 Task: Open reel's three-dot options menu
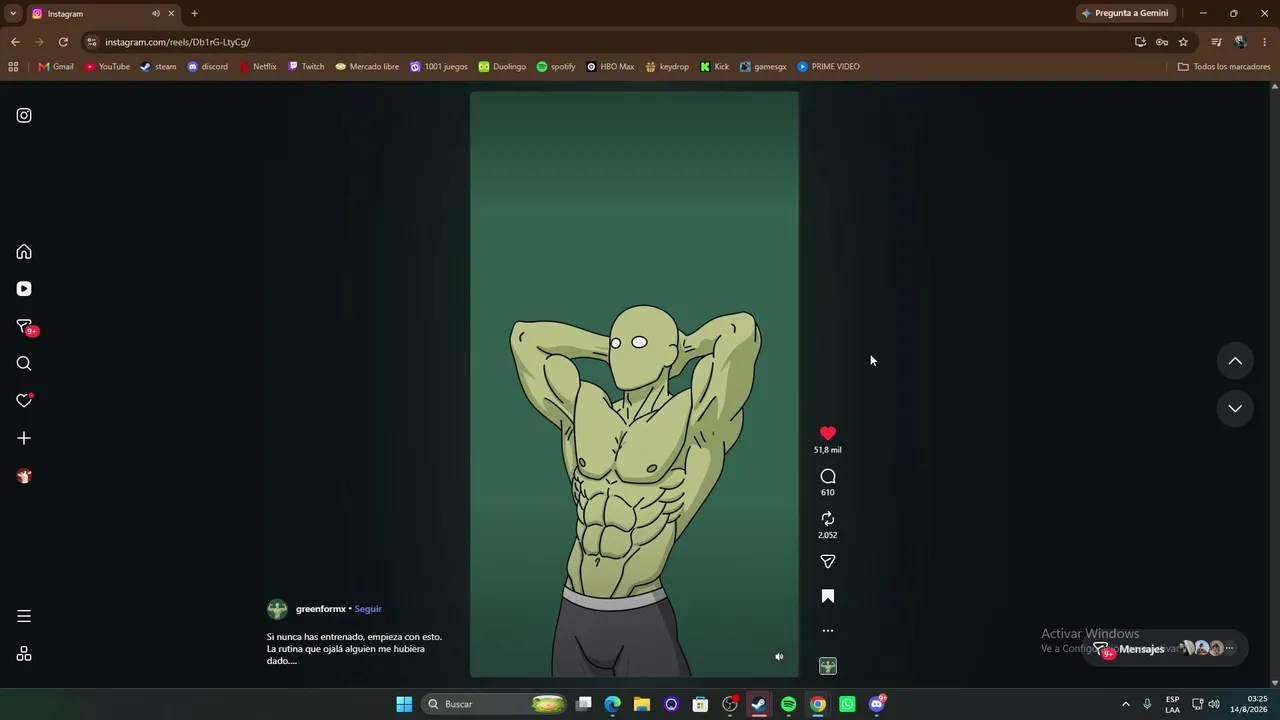pyautogui.click(x=828, y=631)
